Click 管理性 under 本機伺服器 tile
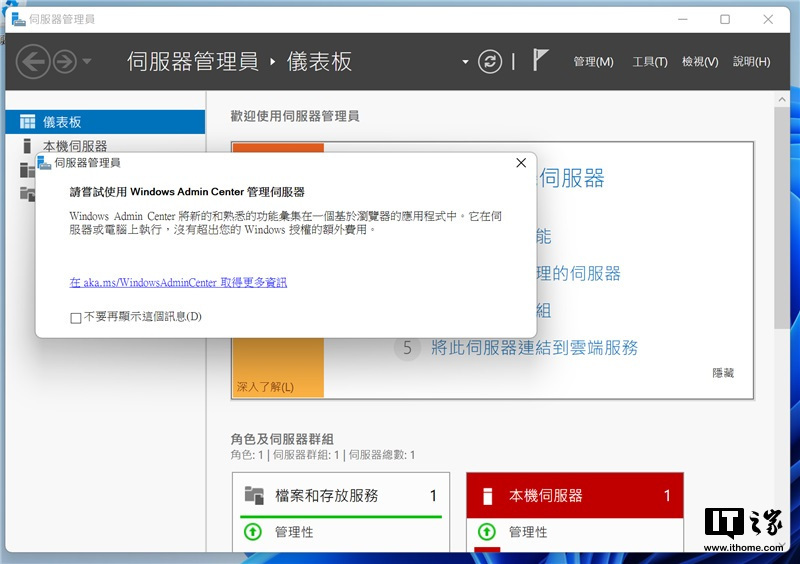The height and width of the screenshot is (564, 800). click(528, 532)
